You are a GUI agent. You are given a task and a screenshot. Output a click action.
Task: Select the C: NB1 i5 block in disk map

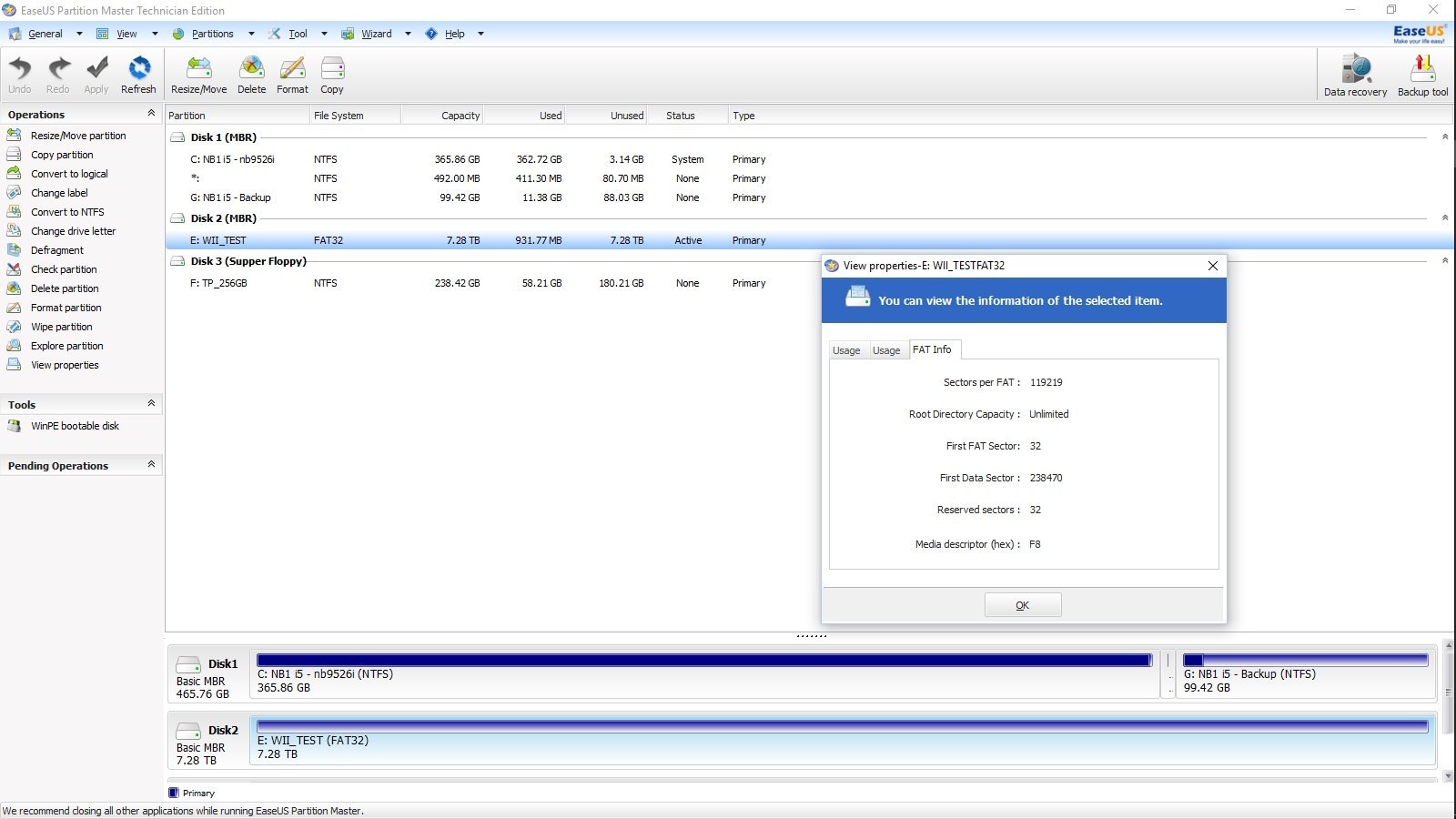point(703,674)
